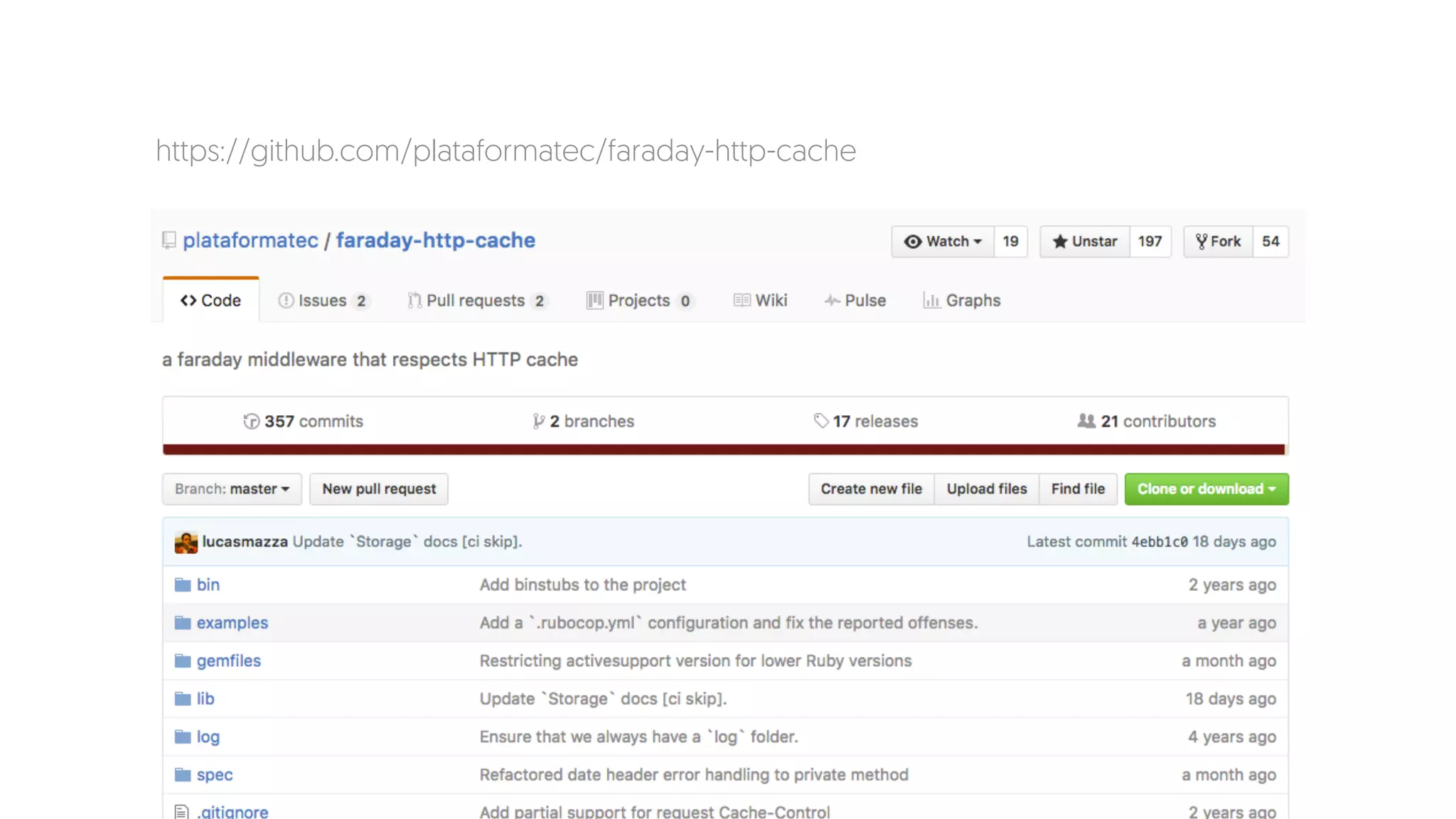Switch to the Code tab
This screenshot has height=819, width=1456.
pyautogui.click(x=211, y=301)
